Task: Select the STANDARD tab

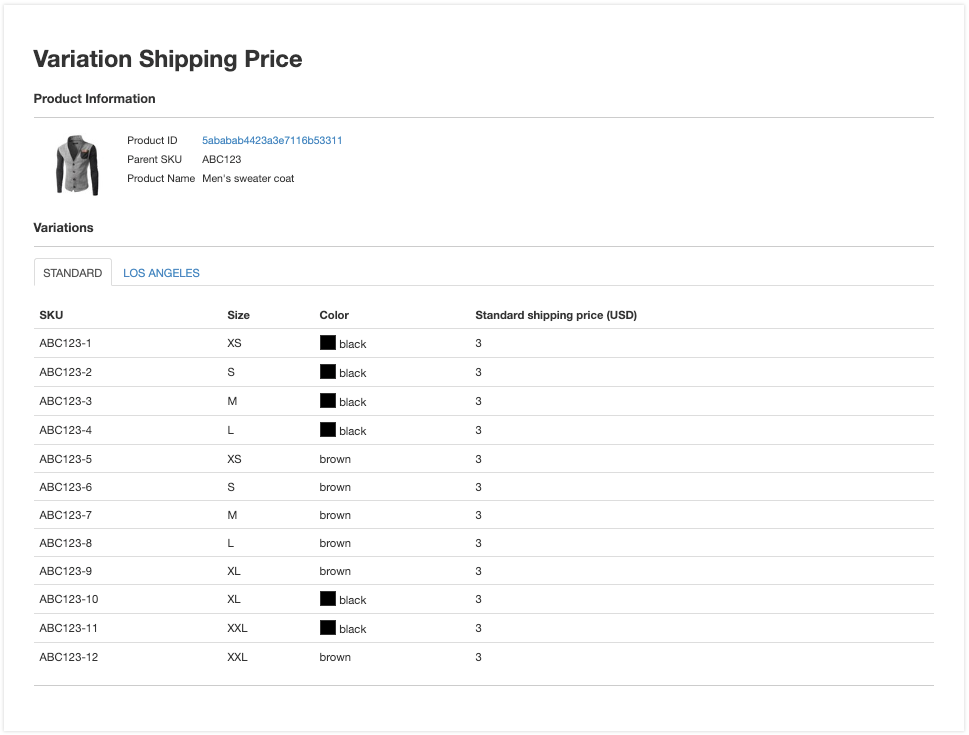Action: (x=72, y=273)
